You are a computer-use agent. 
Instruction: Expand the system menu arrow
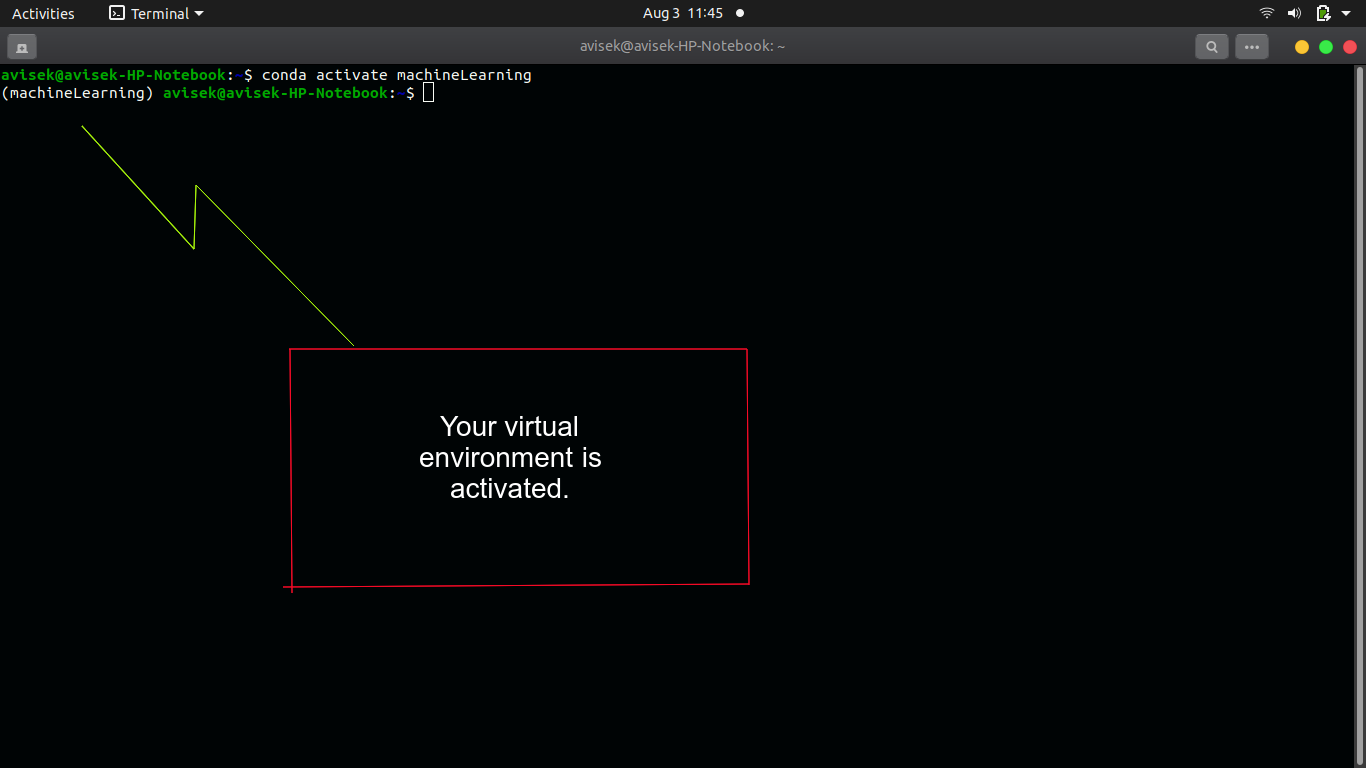pyautogui.click(x=1346, y=14)
